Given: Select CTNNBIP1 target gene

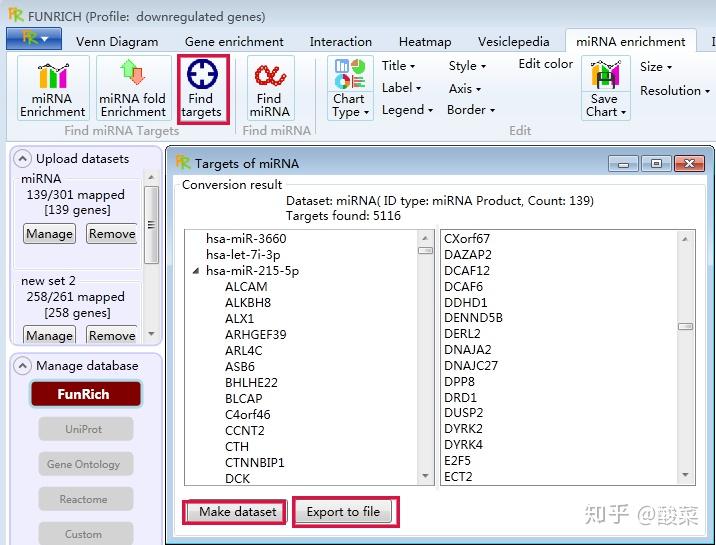Looking at the screenshot, I should (255, 462).
